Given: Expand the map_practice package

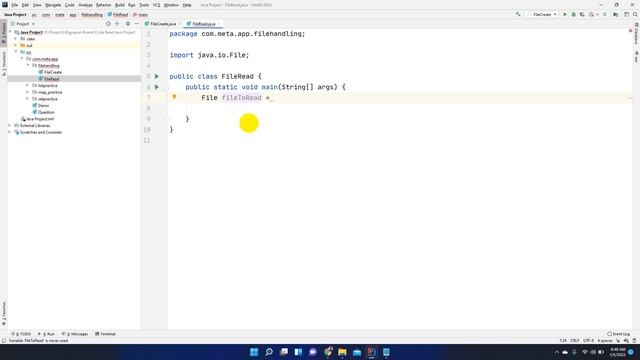Looking at the screenshot, I should tap(28, 92).
